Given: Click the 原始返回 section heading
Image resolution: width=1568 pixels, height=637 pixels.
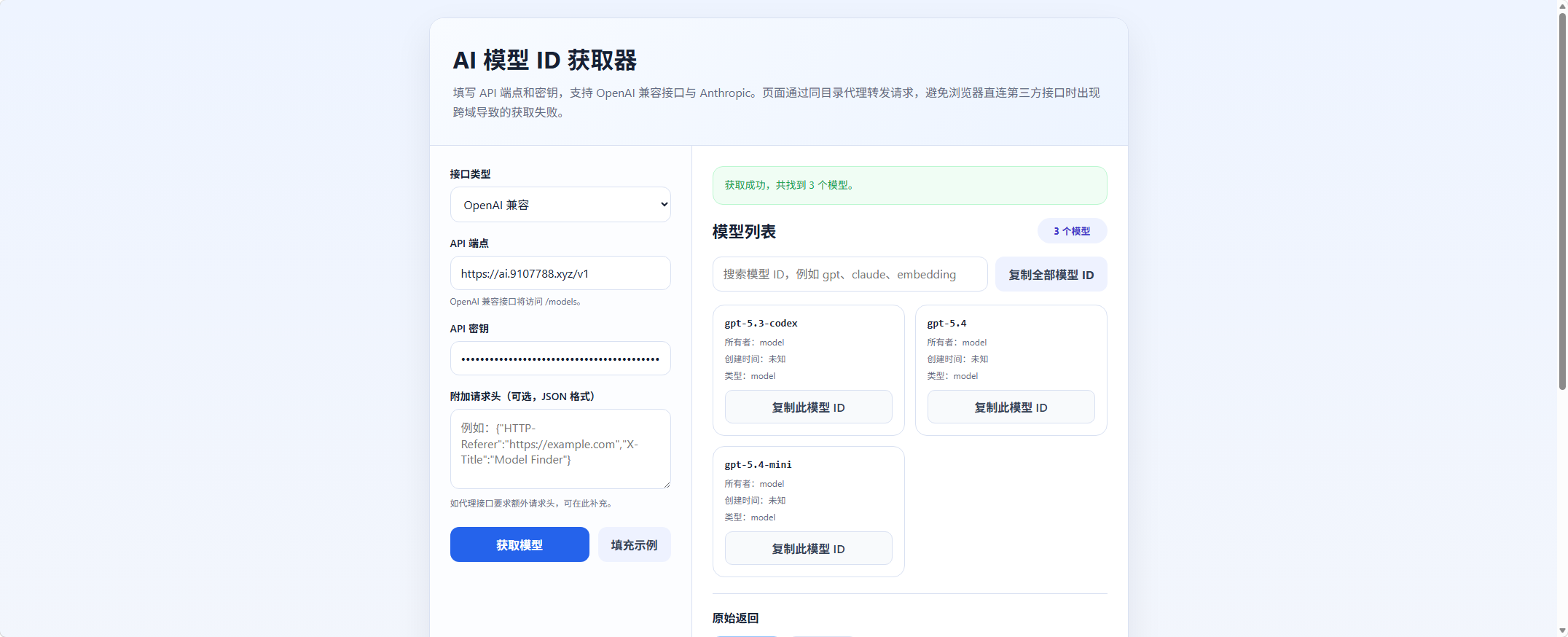Looking at the screenshot, I should pyautogui.click(x=735, y=618).
